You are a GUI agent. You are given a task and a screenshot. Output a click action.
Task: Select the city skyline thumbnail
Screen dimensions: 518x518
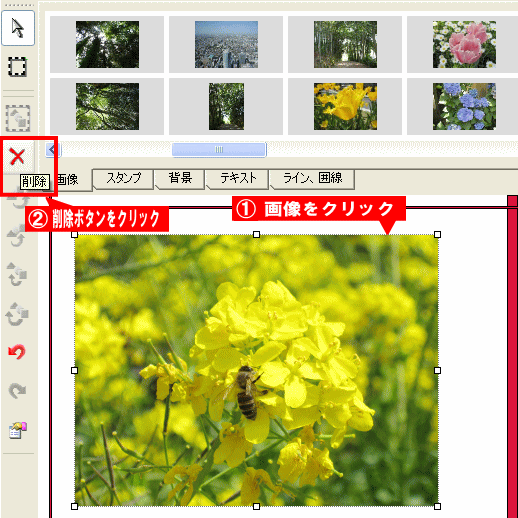click(x=226, y=44)
